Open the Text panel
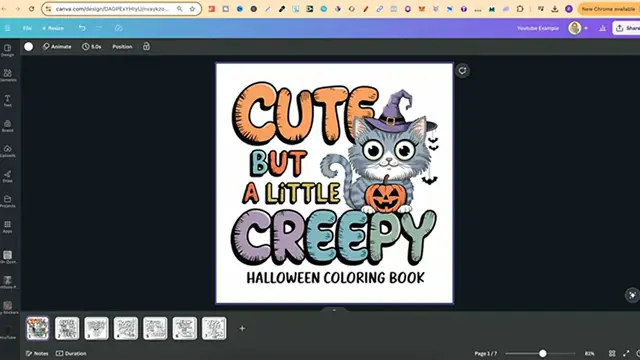The image size is (640, 360). [x=7, y=100]
